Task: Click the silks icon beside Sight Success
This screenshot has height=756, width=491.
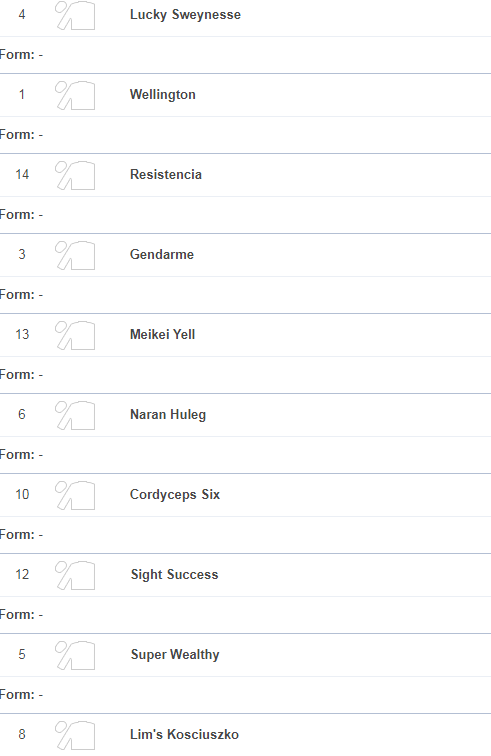Action: point(75,576)
